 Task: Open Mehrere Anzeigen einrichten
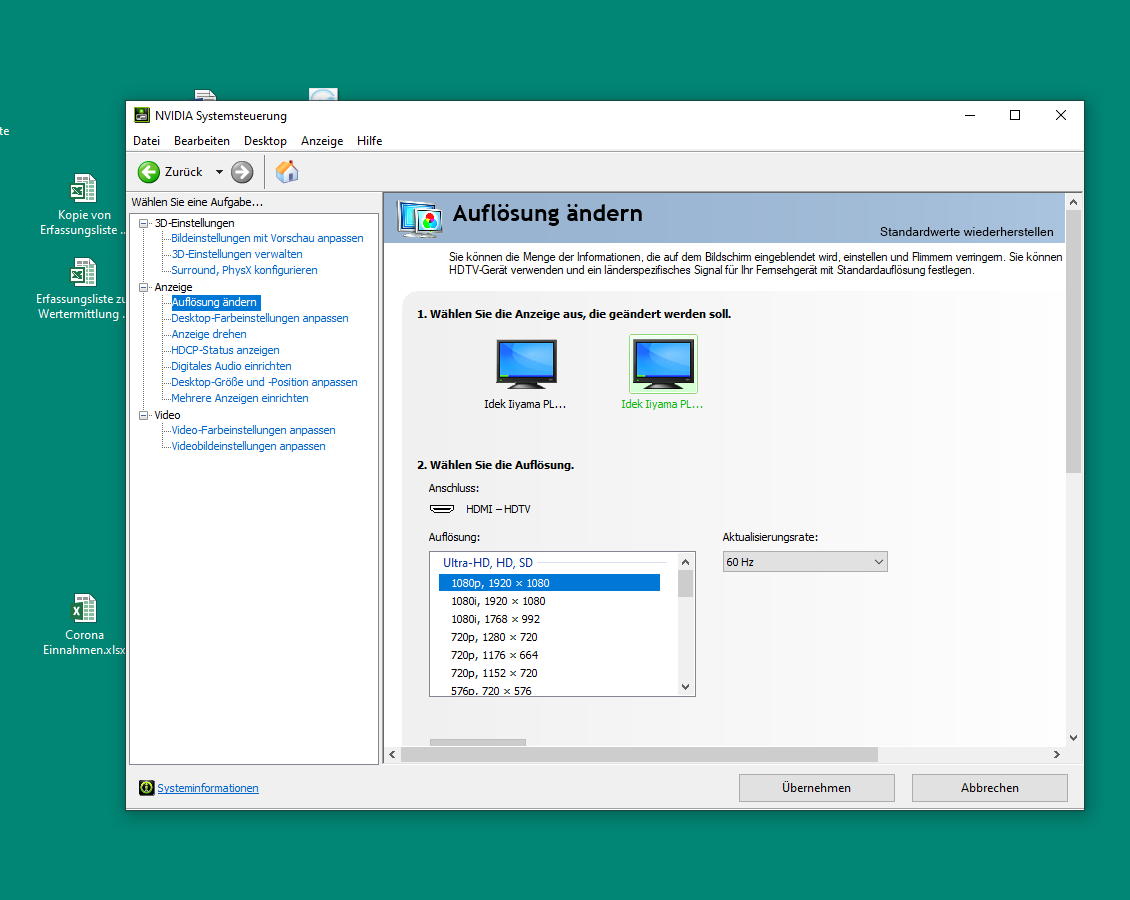240,398
